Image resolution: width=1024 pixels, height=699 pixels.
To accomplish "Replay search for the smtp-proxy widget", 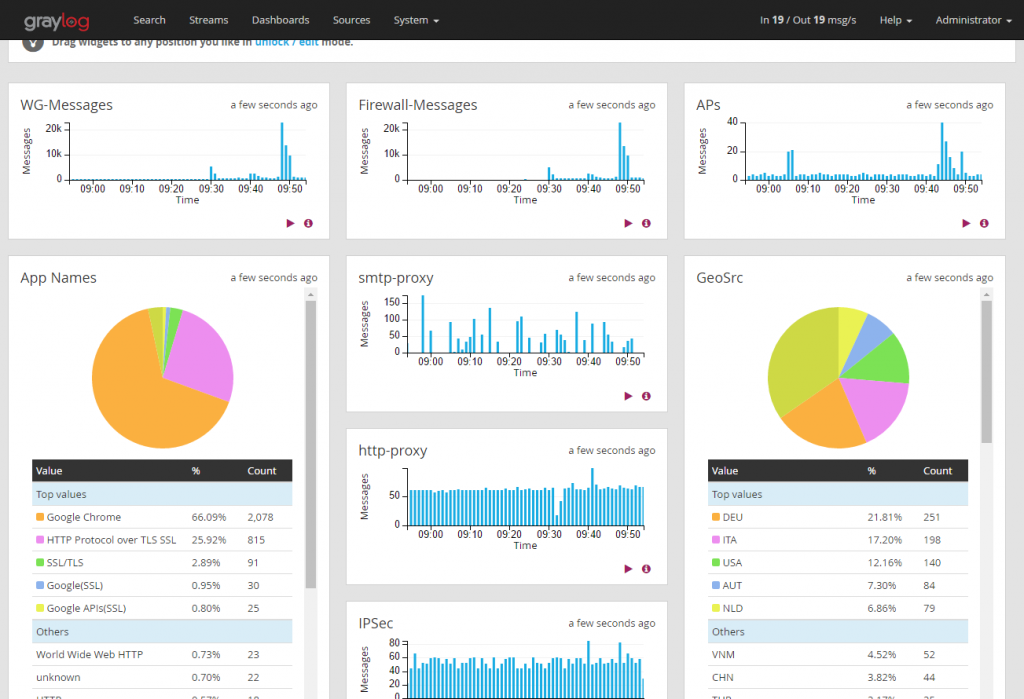I will 628,396.
